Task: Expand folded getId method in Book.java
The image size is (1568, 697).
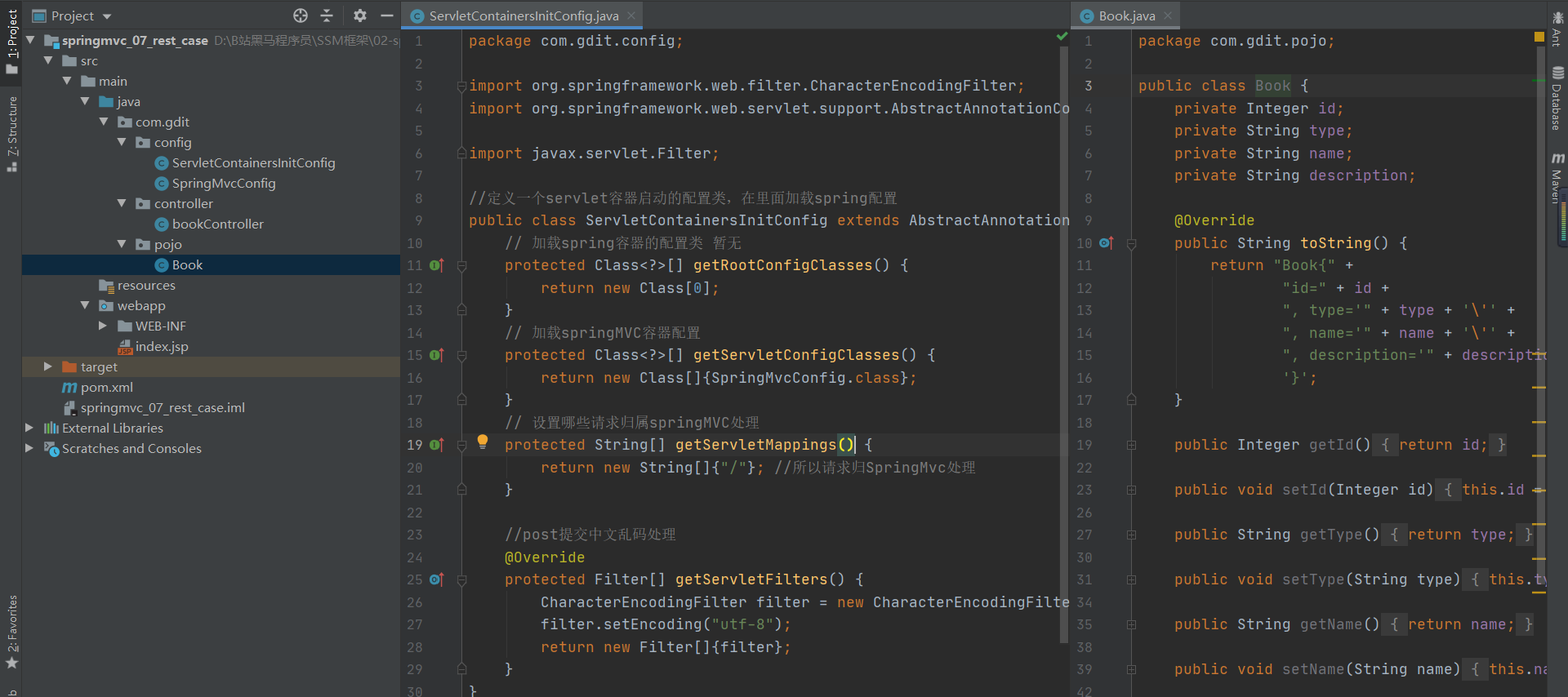Action: [x=1132, y=445]
